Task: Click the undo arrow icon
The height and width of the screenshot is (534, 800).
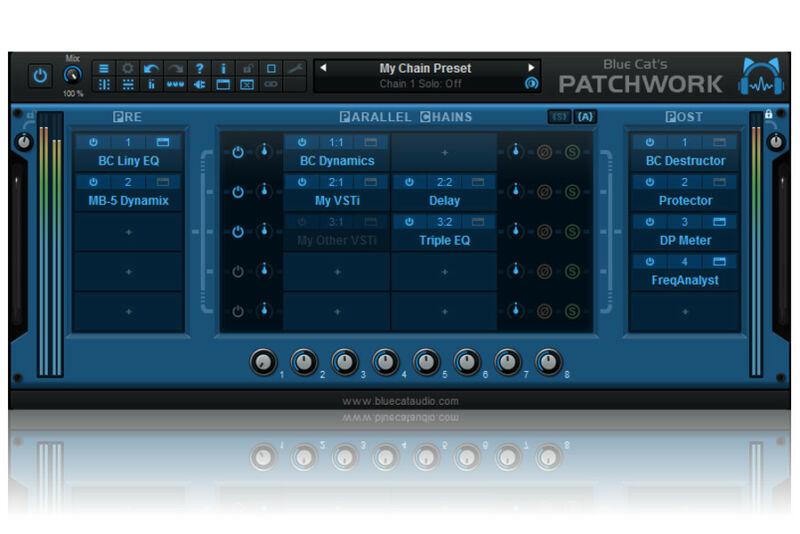Action: click(x=151, y=68)
